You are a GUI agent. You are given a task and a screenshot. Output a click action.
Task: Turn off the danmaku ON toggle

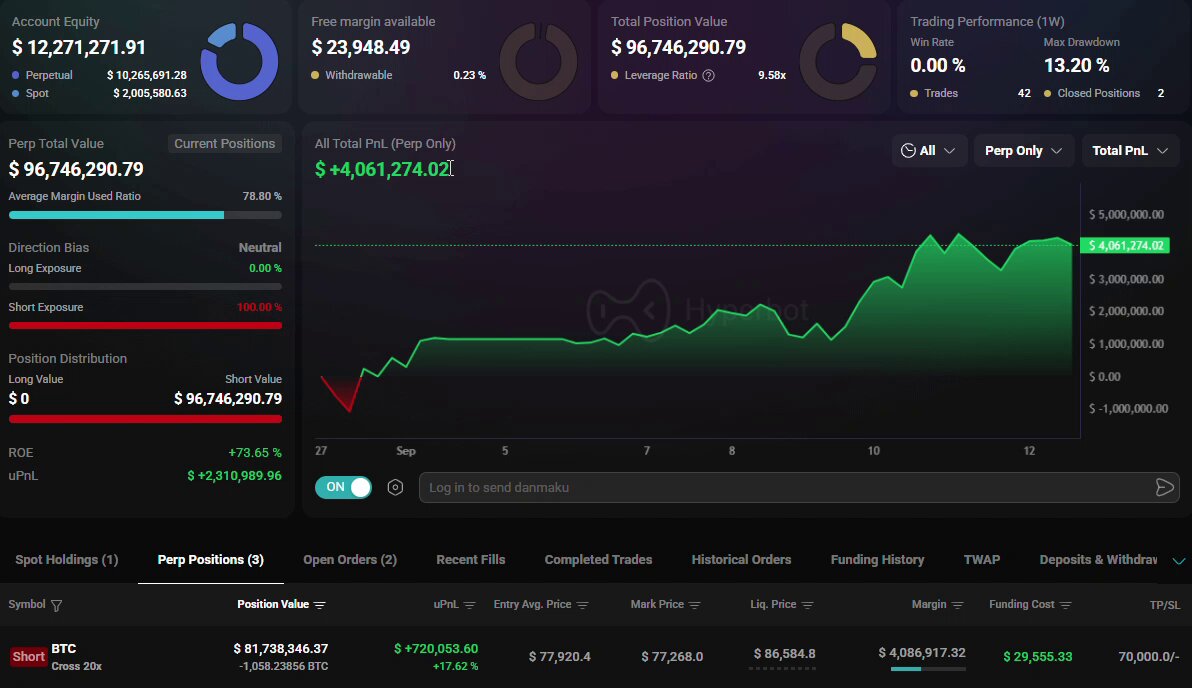click(344, 487)
